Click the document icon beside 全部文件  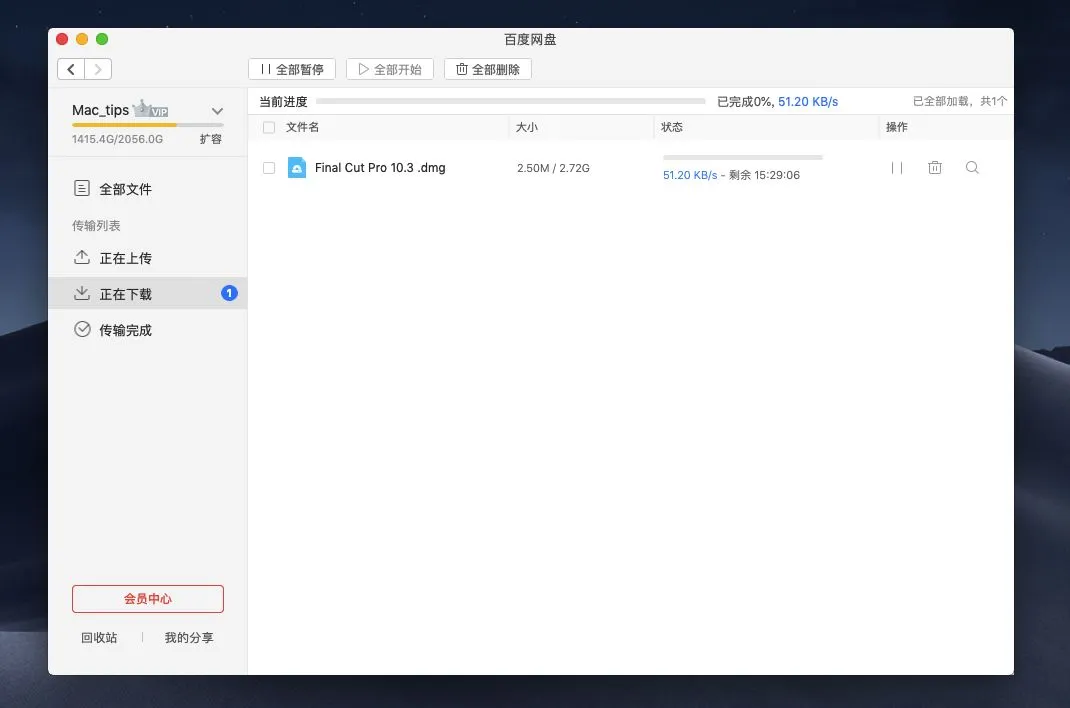[82, 188]
